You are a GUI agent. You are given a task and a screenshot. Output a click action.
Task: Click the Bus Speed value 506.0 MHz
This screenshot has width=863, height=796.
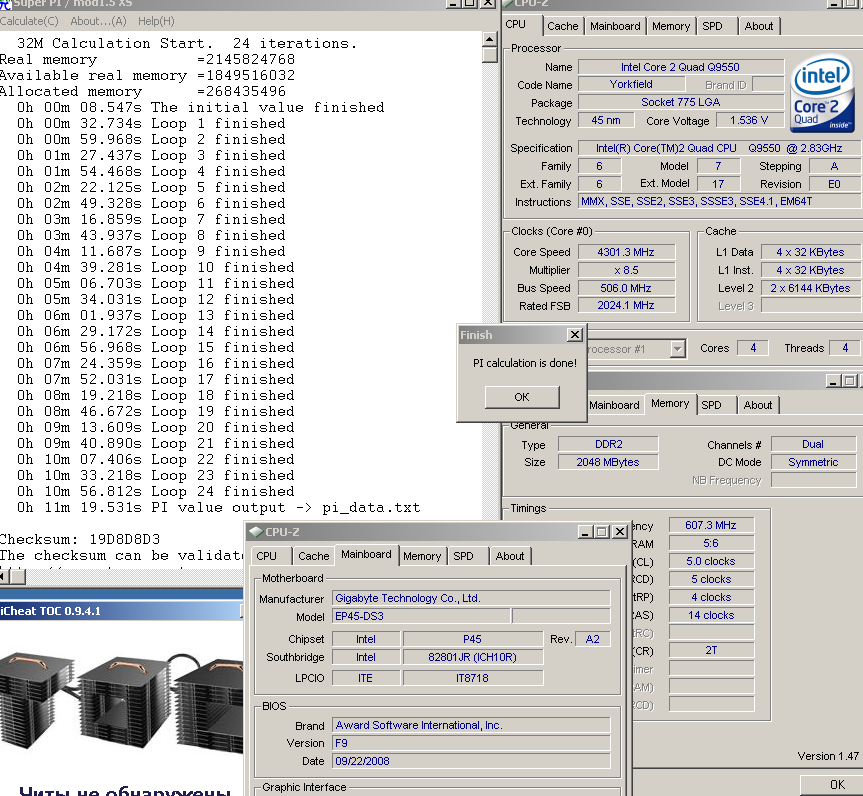pos(626,288)
